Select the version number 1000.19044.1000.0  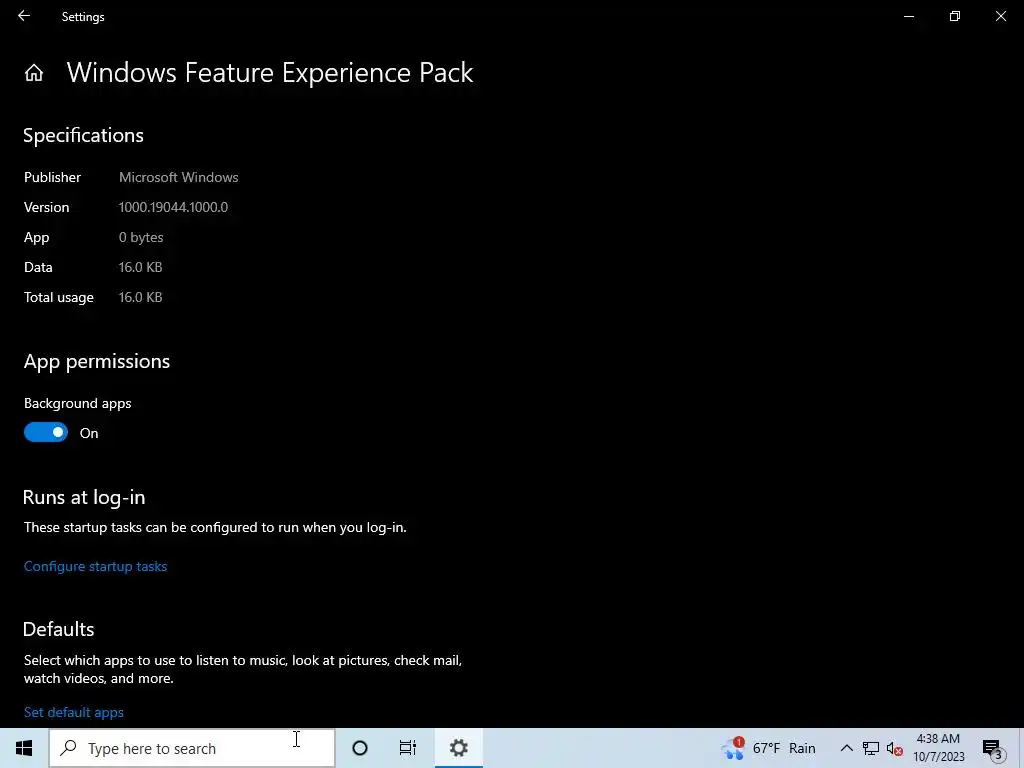pos(173,207)
